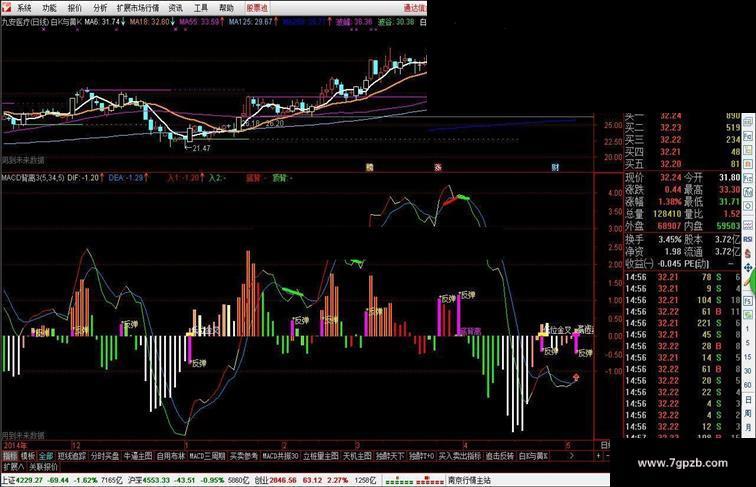
Task: Select the 模板 tab
Action: (x=27, y=456)
